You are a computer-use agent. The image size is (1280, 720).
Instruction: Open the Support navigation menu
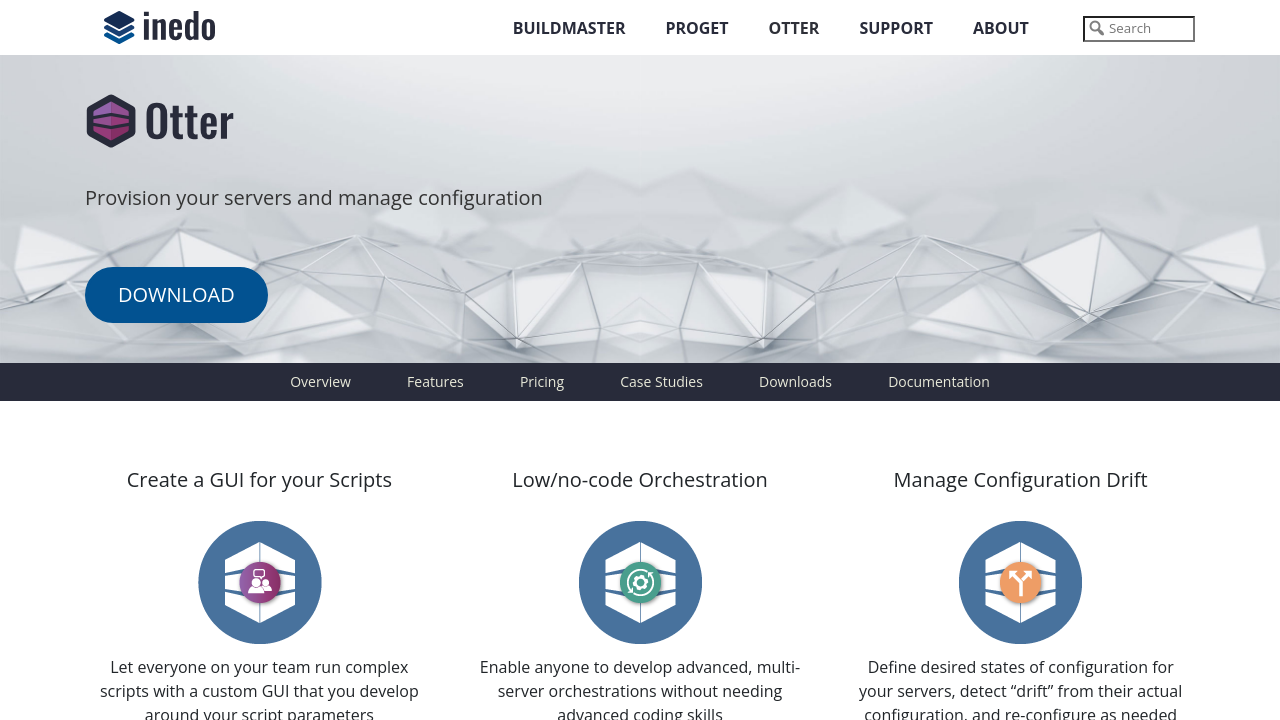point(896,28)
